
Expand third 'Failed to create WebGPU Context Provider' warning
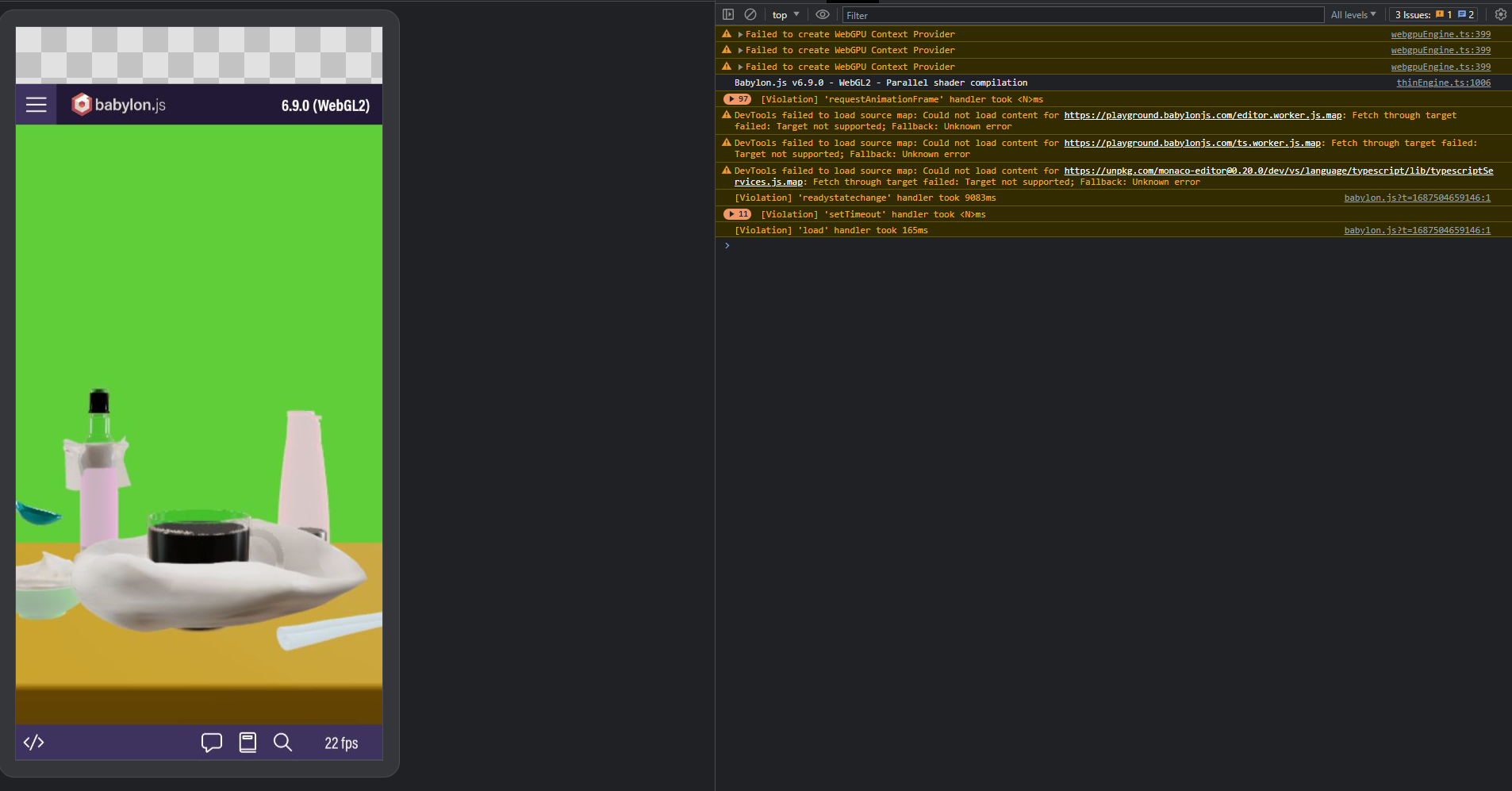pyautogui.click(x=740, y=67)
